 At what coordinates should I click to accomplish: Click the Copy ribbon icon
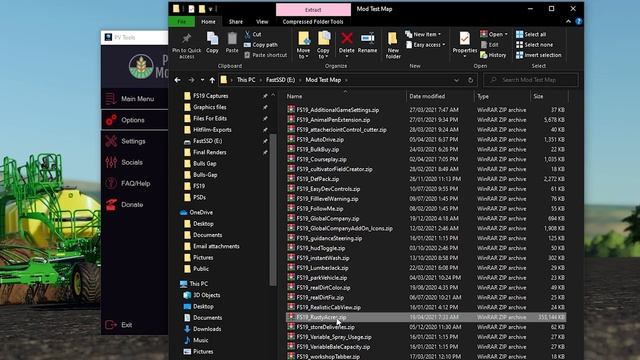pyautogui.click(x=212, y=39)
